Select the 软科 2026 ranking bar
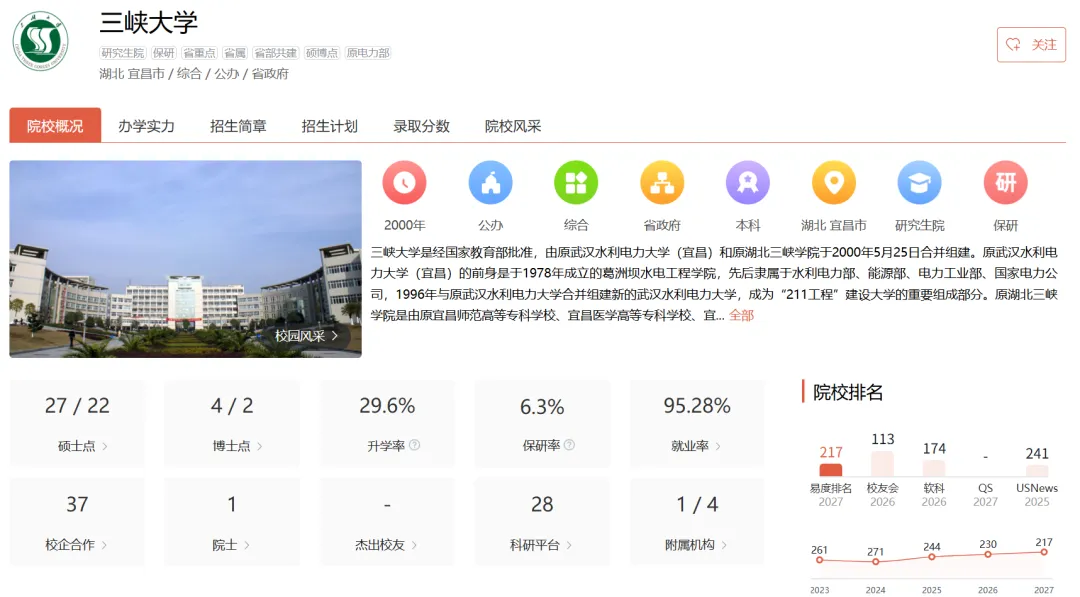 point(934,468)
